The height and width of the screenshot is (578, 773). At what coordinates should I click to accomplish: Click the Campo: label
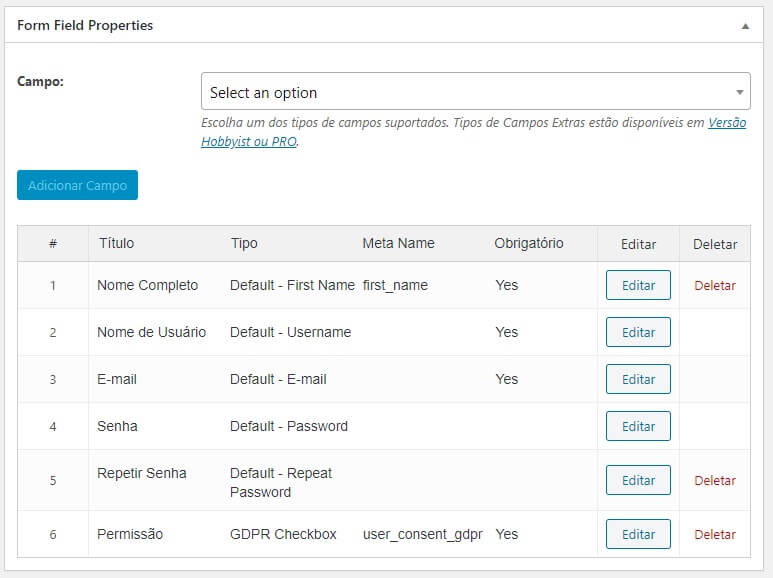click(x=40, y=81)
